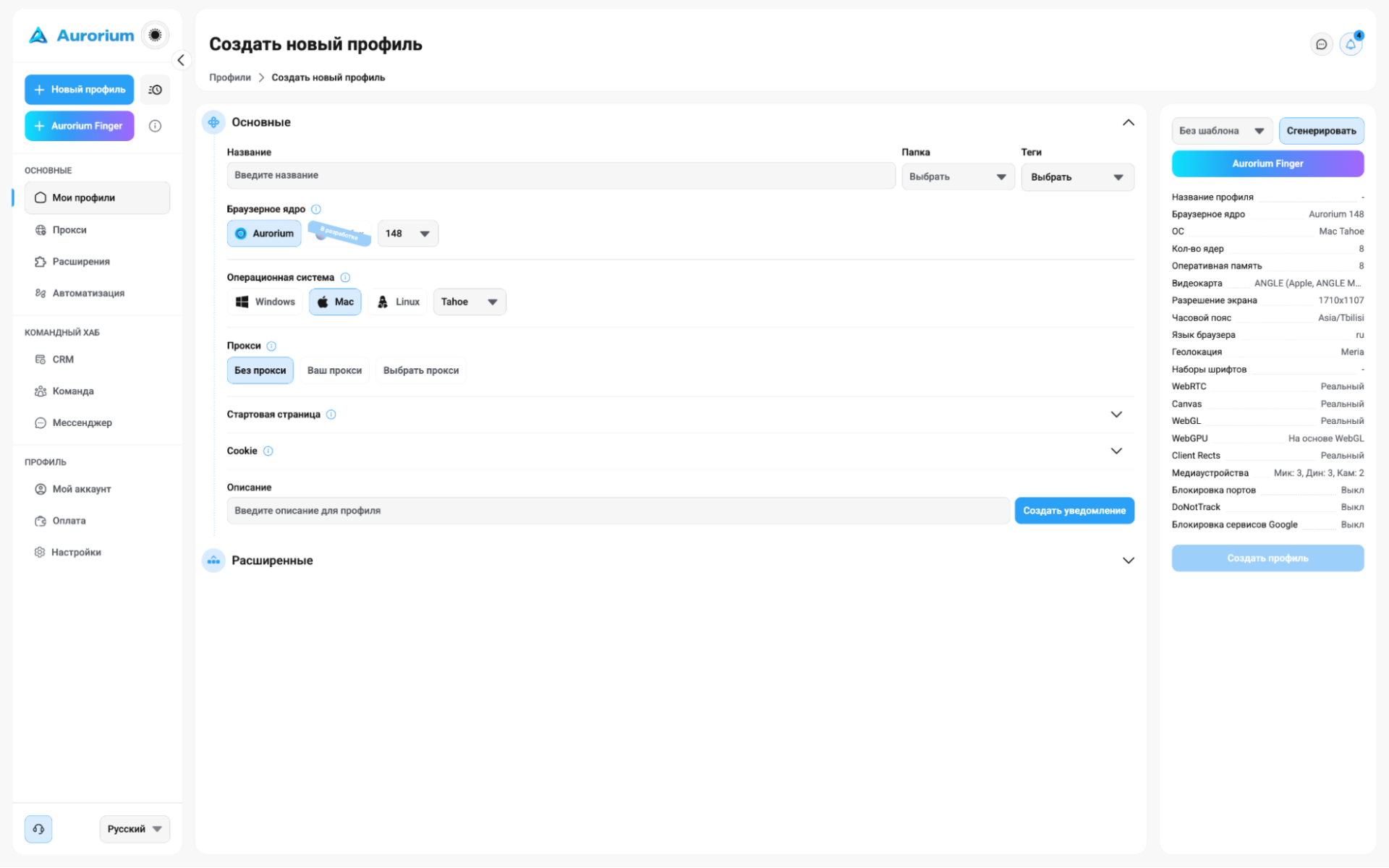This screenshot has width=1389, height=868.
Task: Collapse the sidebar with the arrow icon
Action: [x=181, y=60]
